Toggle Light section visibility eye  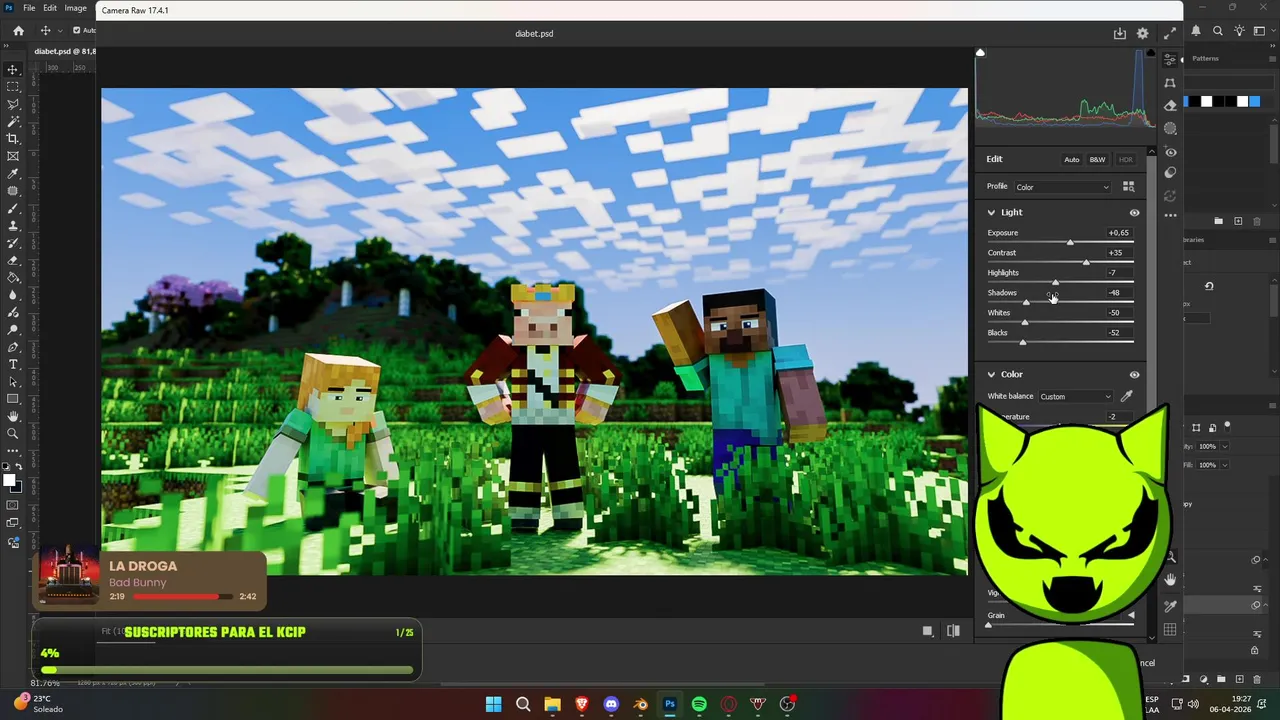(x=1134, y=213)
